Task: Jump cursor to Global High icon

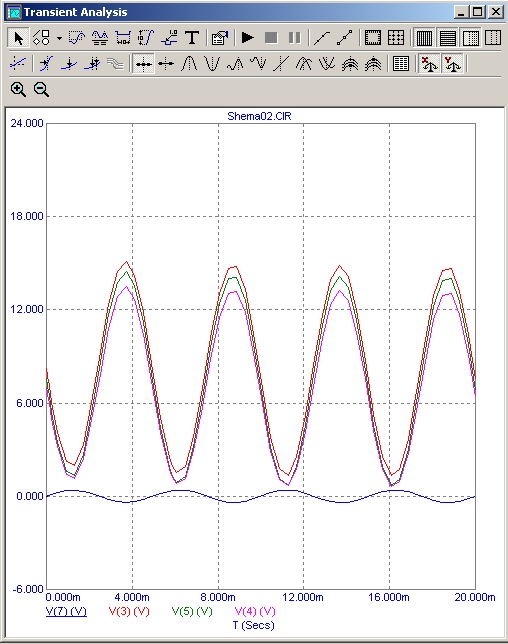Action: tap(304, 64)
